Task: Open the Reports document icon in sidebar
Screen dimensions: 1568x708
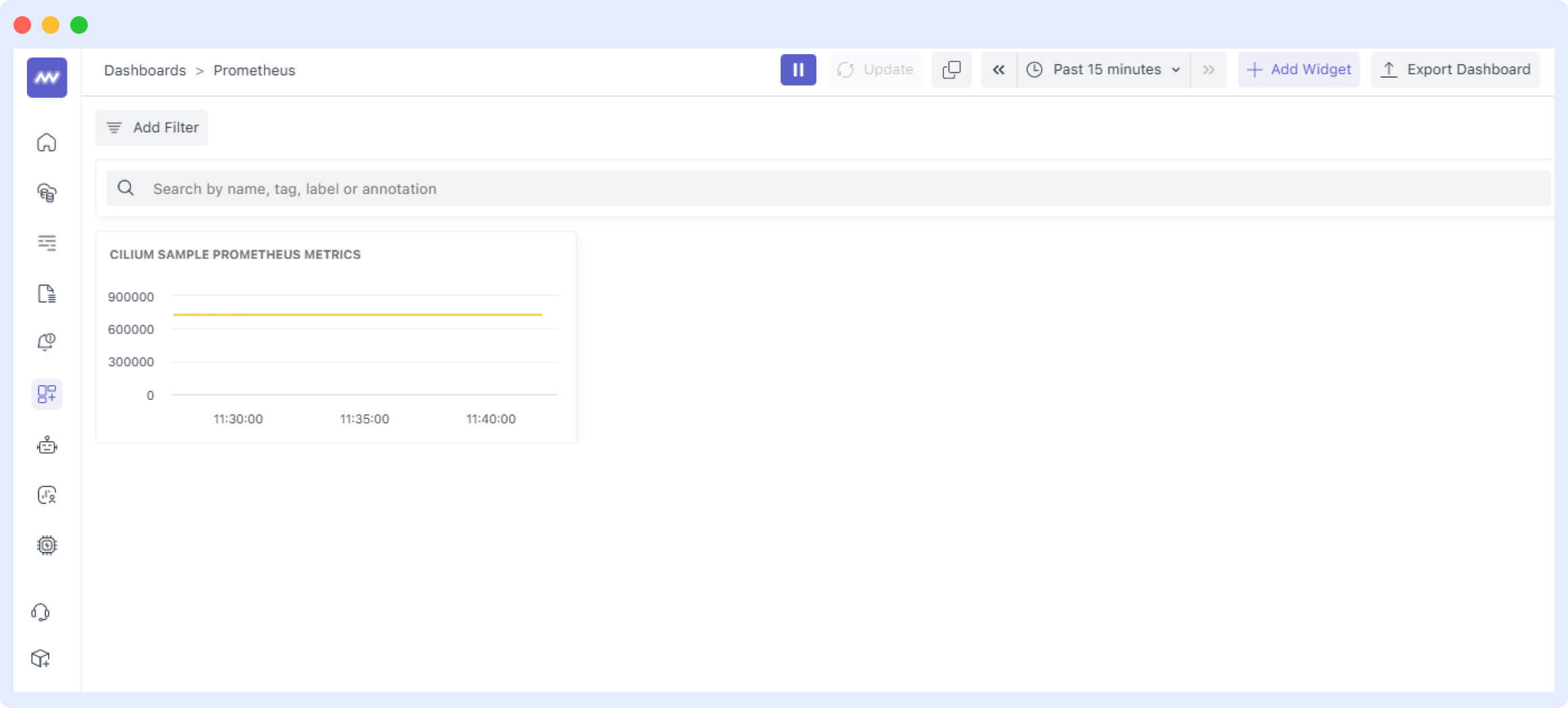Action: click(x=46, y=293)
